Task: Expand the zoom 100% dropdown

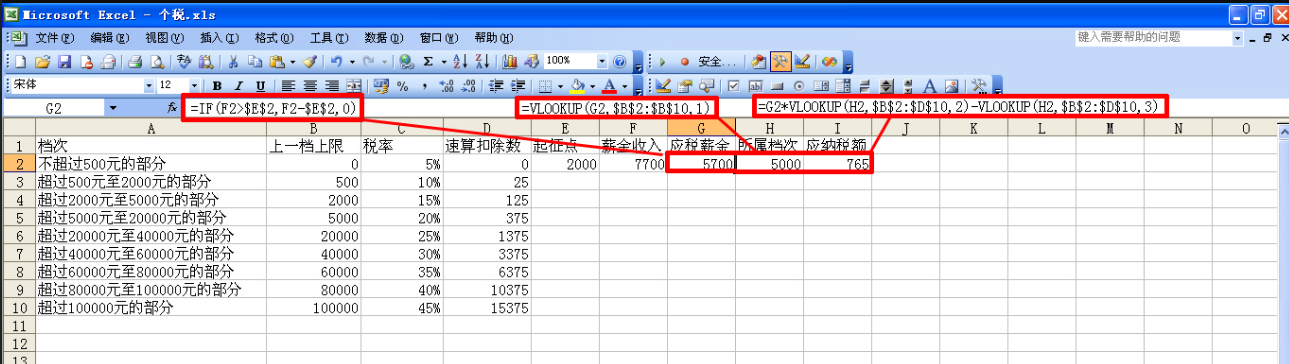Action: (602, 61)
